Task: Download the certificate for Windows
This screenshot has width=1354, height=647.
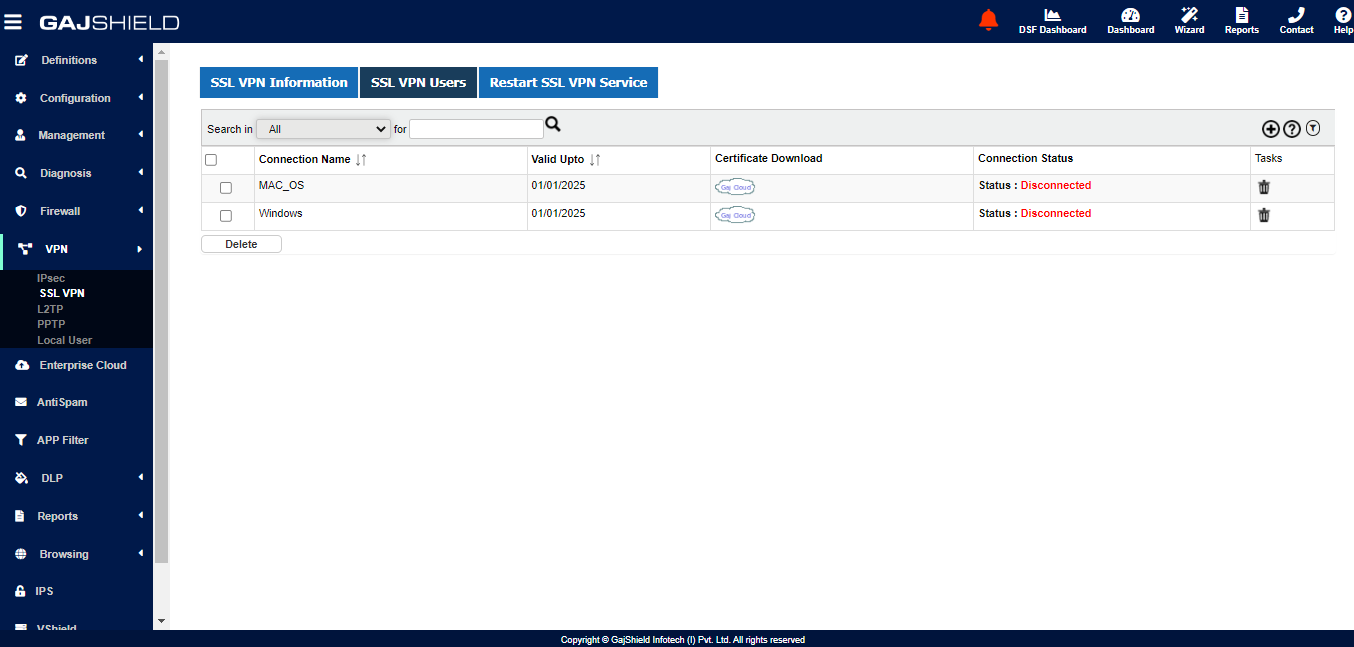Action: (735, 215)
